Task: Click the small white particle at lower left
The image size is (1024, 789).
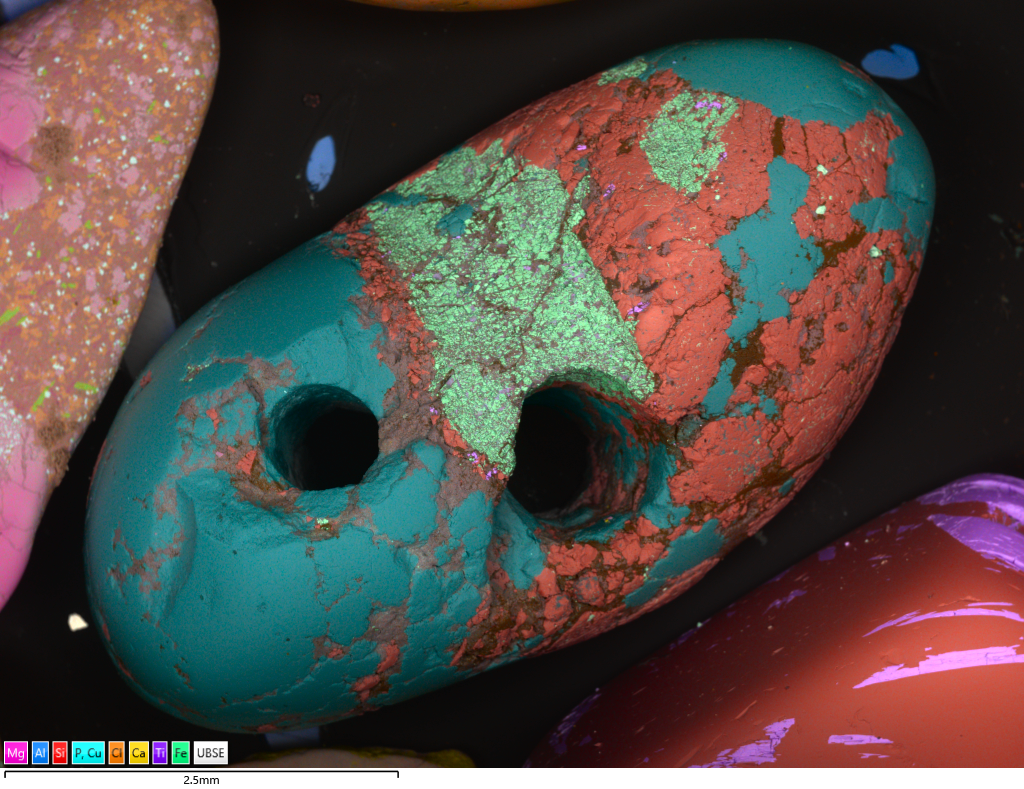Action: (77, 622)
